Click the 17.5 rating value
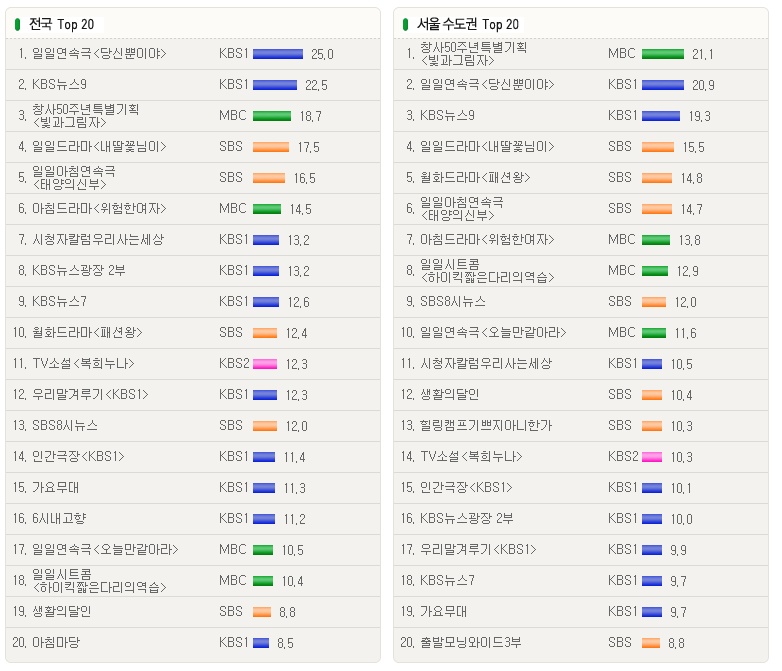The width and height of the screenshot is (782, 671). tap(308, 147)
